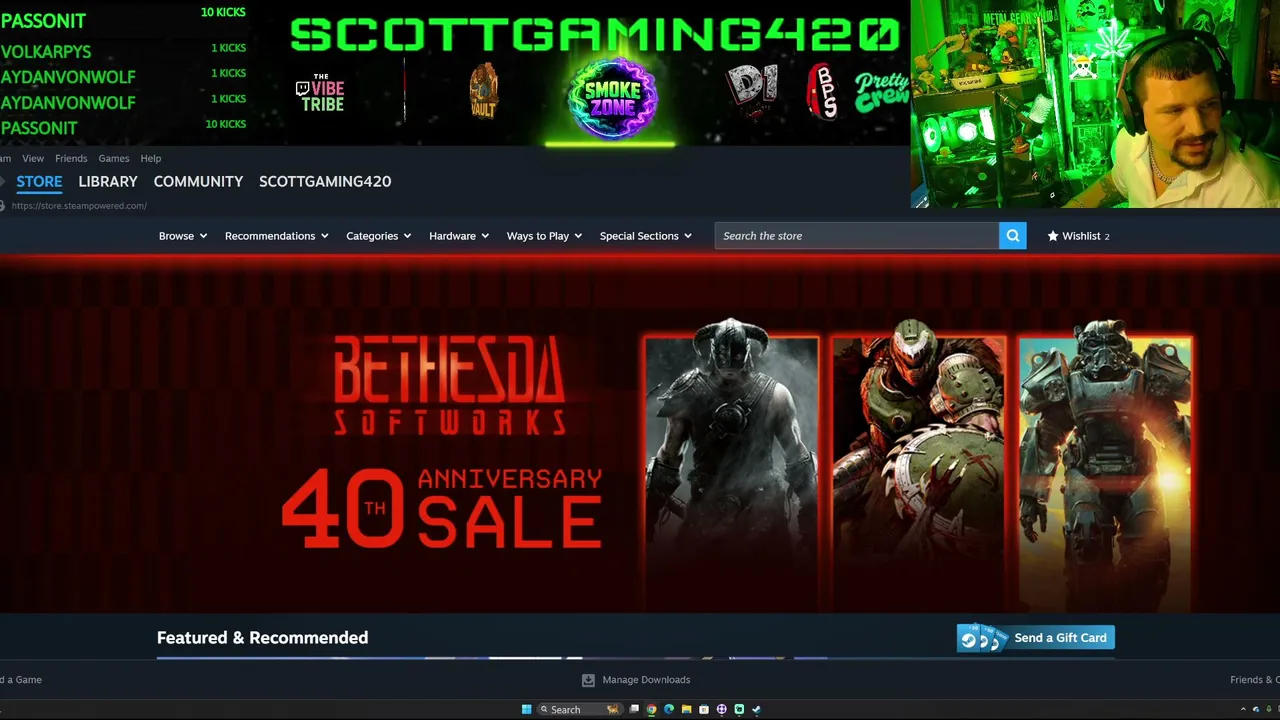
Task: Click the store.steampowered.com URL bar
Action: [79, 206]
